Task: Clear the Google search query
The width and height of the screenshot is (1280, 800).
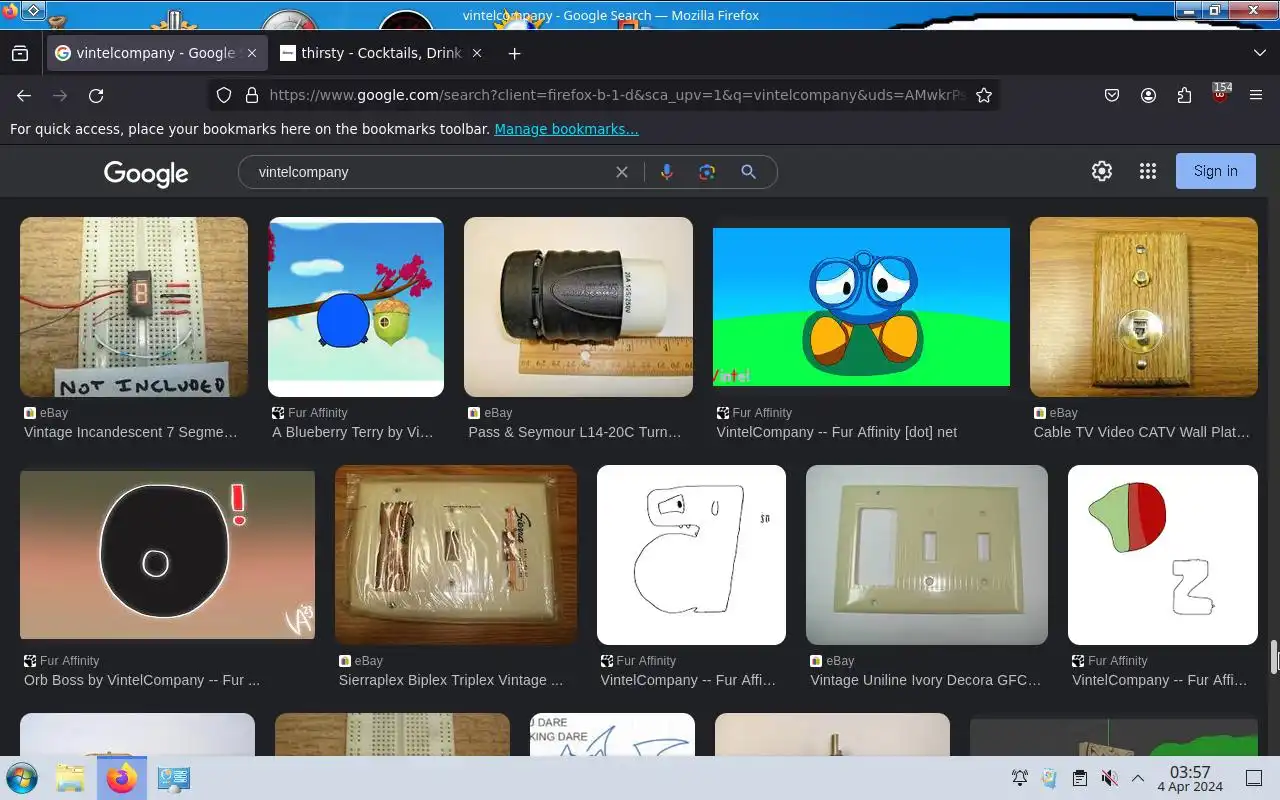Action: (x=622, y=172)
